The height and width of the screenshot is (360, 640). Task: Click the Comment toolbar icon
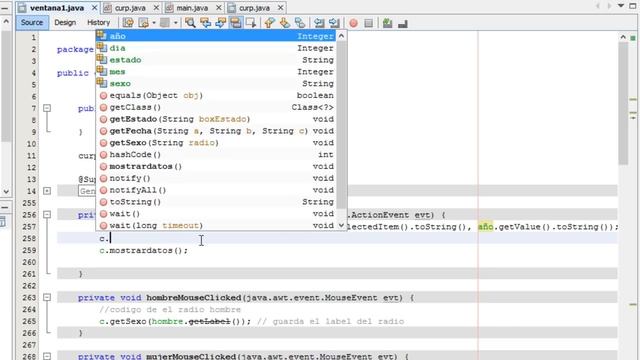(387, 23)
